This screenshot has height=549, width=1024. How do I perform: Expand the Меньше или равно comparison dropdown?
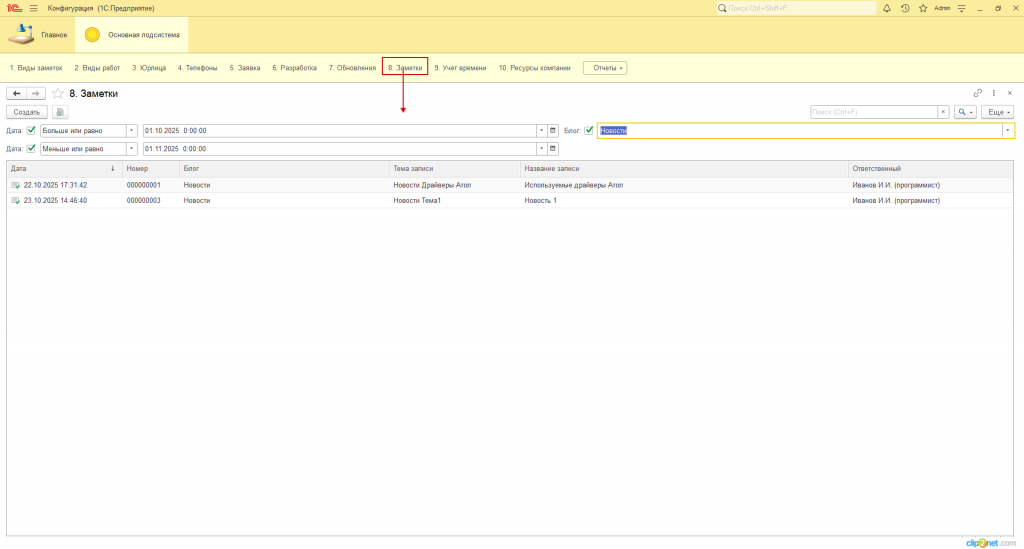pyautogui.click(x=131, y=149)
